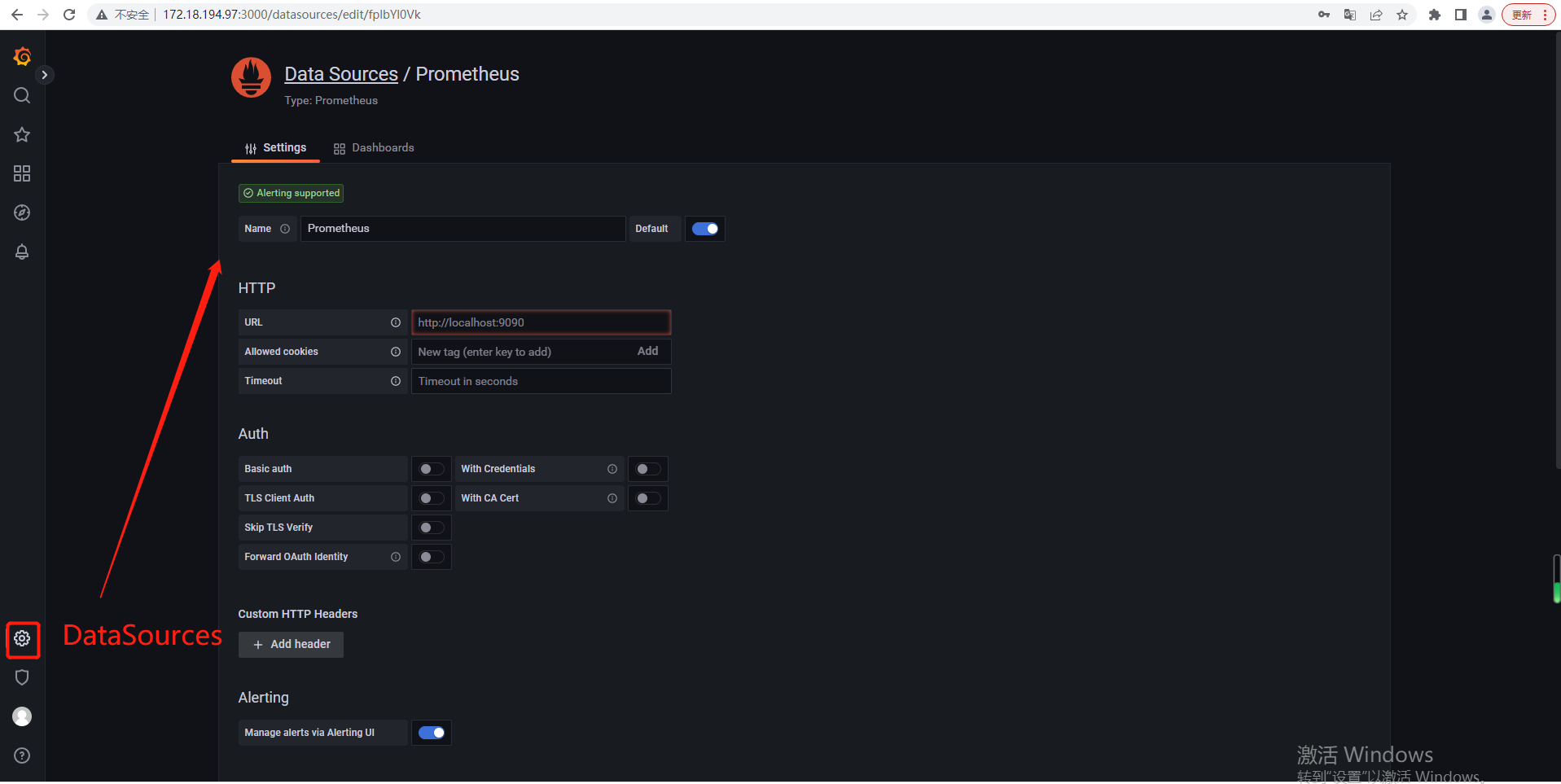Show info tooltip for URL
1561x784 pixels.
(x=396, y=322)
